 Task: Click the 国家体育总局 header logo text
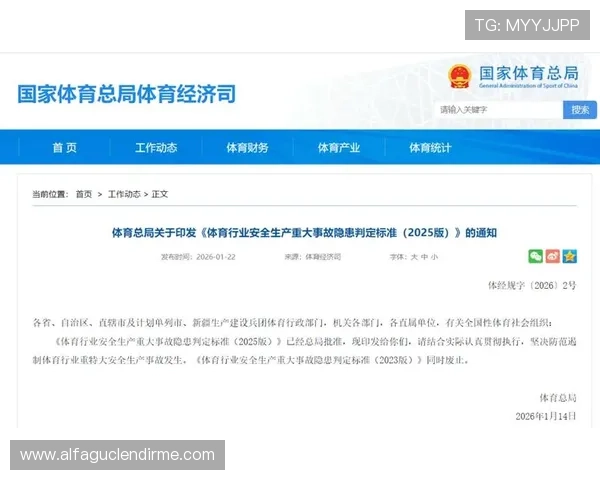pos(529,73)
